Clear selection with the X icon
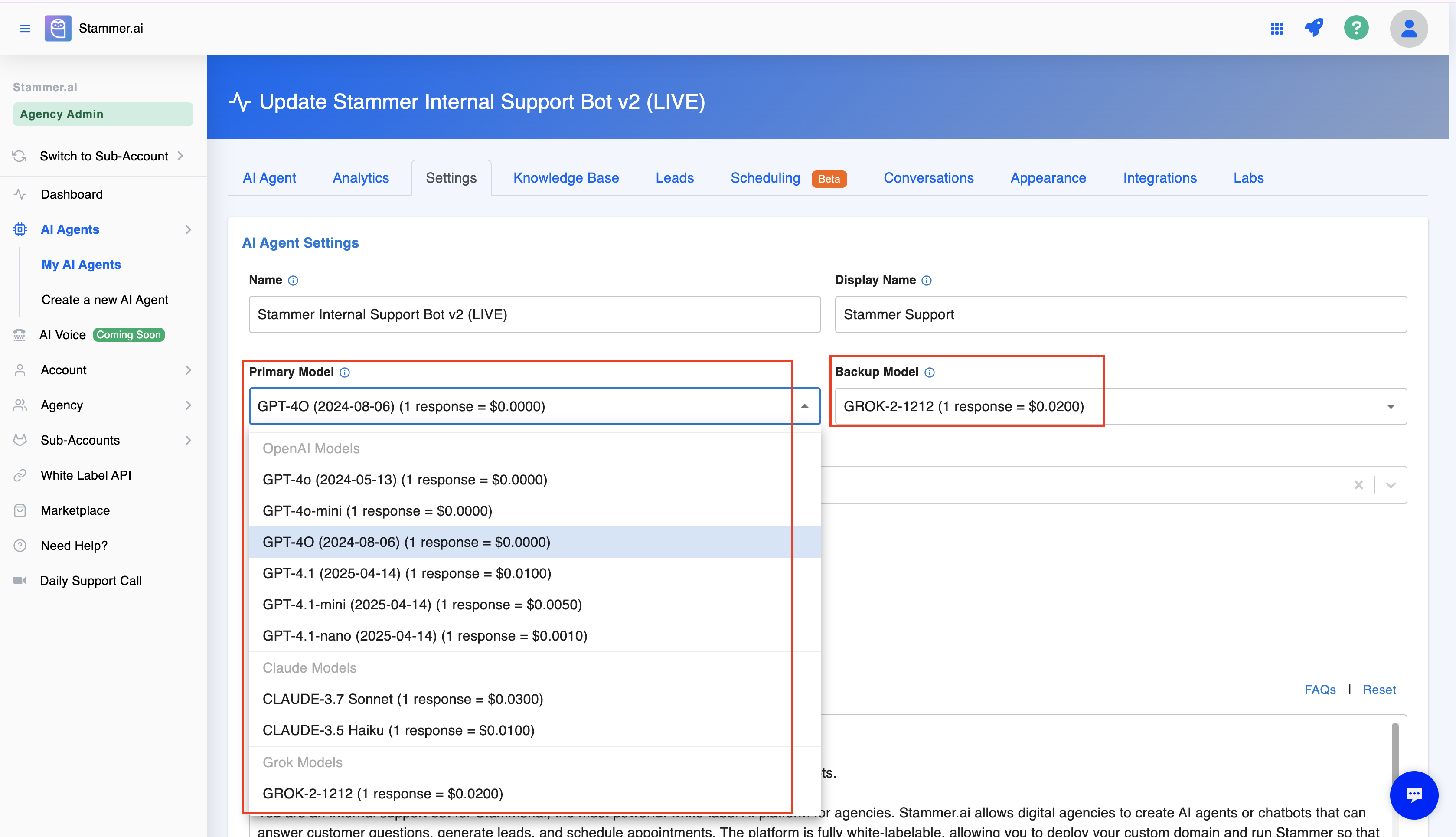 (1359, 484)
